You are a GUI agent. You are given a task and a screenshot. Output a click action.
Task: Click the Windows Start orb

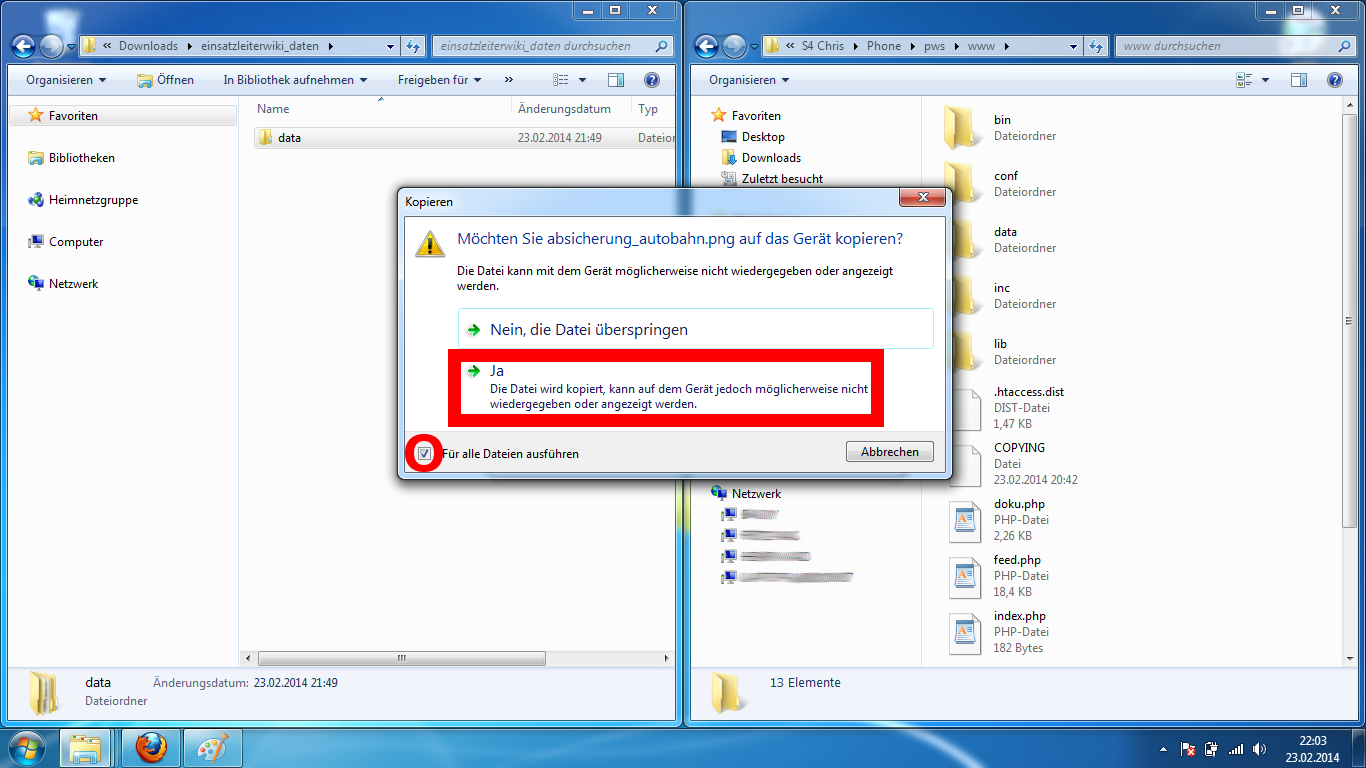tap(28, 747)
